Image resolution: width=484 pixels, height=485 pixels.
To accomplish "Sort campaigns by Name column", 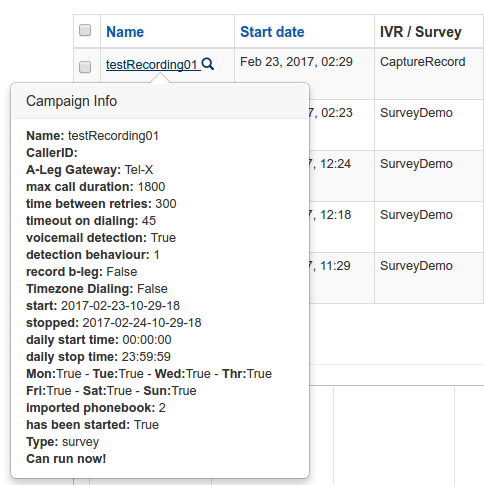I will pos(125,32).
